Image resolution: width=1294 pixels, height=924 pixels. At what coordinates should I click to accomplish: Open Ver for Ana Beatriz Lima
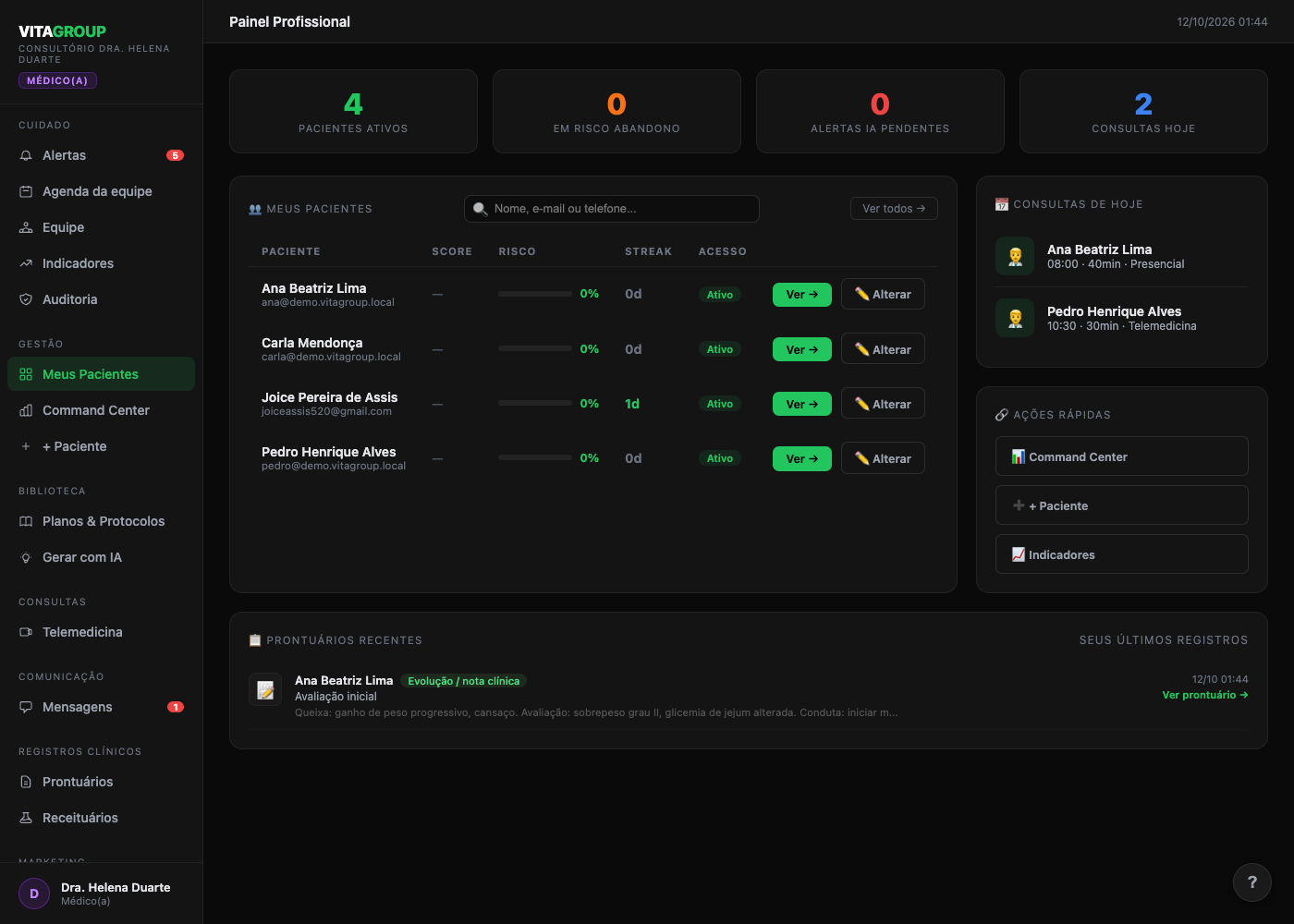(802, 295)
